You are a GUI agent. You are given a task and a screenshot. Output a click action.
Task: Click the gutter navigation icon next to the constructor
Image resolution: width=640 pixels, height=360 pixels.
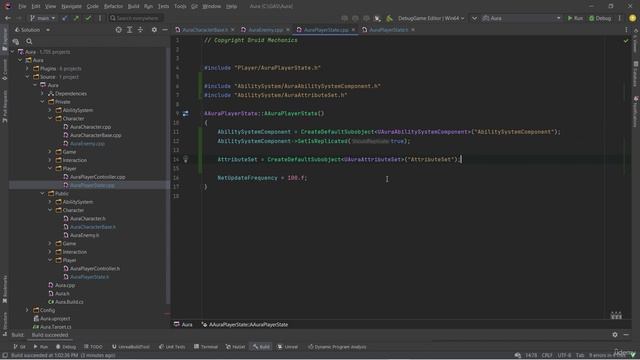(x=185, y=113)
